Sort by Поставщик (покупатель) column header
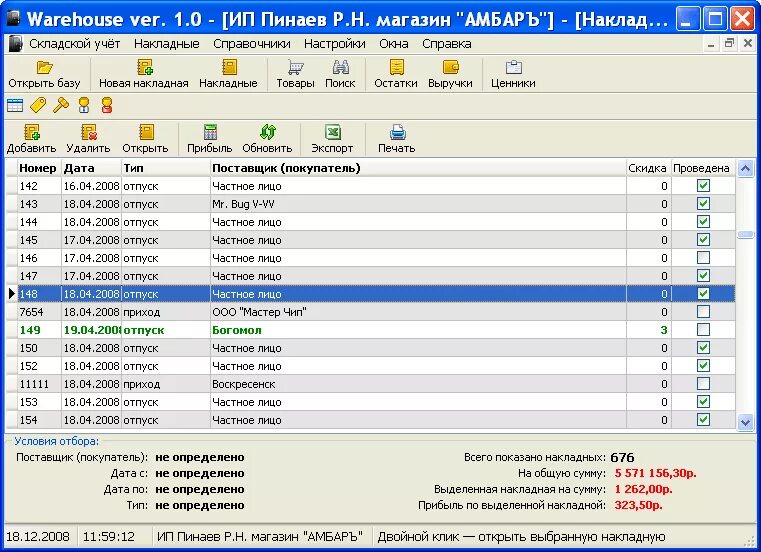The width and height of the screenshot is (761, 552). [418, 168]
